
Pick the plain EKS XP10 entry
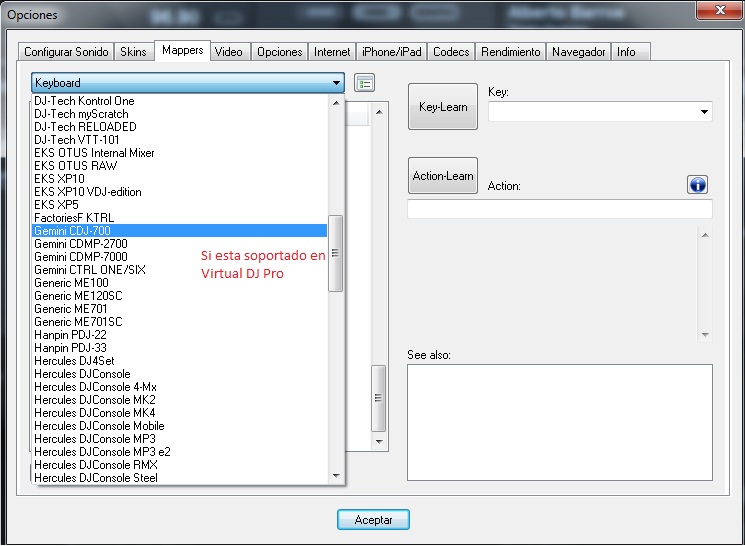pos(180,179)
